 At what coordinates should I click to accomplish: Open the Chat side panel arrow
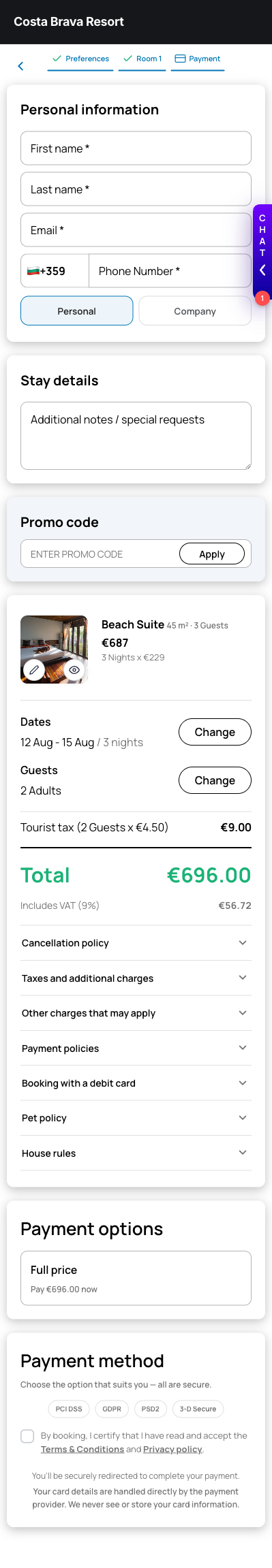click(x=262, y=270)
